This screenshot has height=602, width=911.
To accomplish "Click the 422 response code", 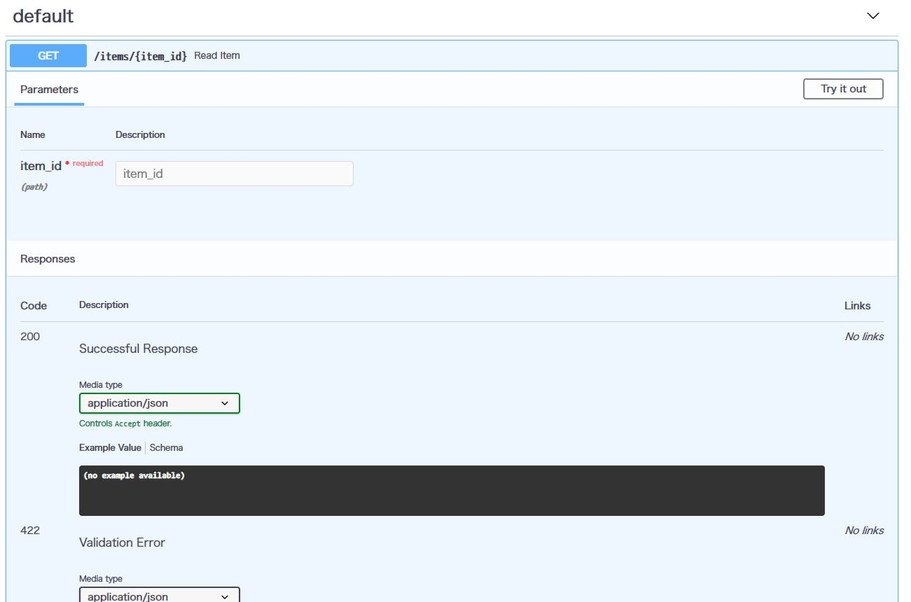I will pyautogui.click(x=30, y=530).
